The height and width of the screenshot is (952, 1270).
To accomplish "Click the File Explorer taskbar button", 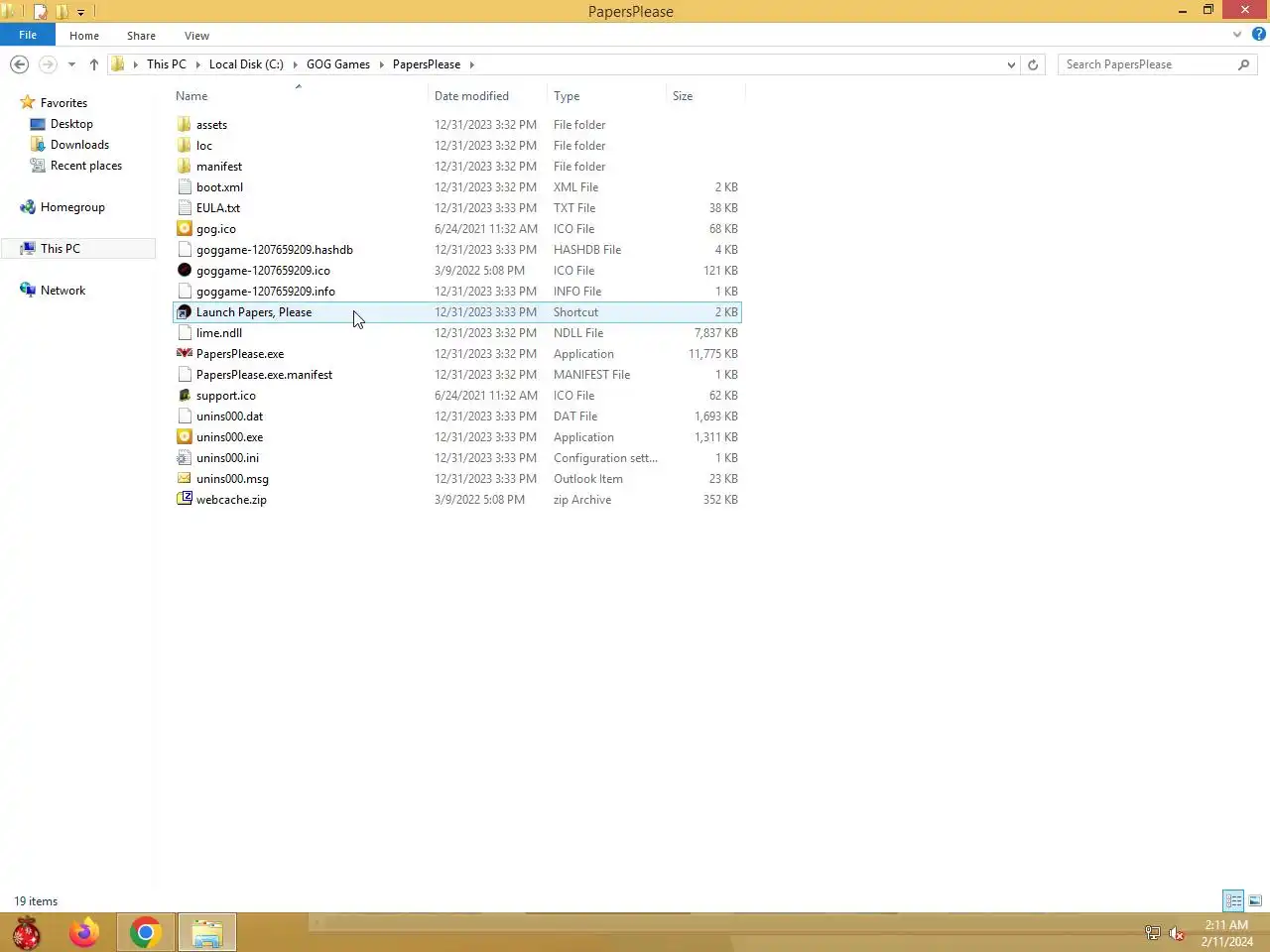I will [x=207, y=933].
